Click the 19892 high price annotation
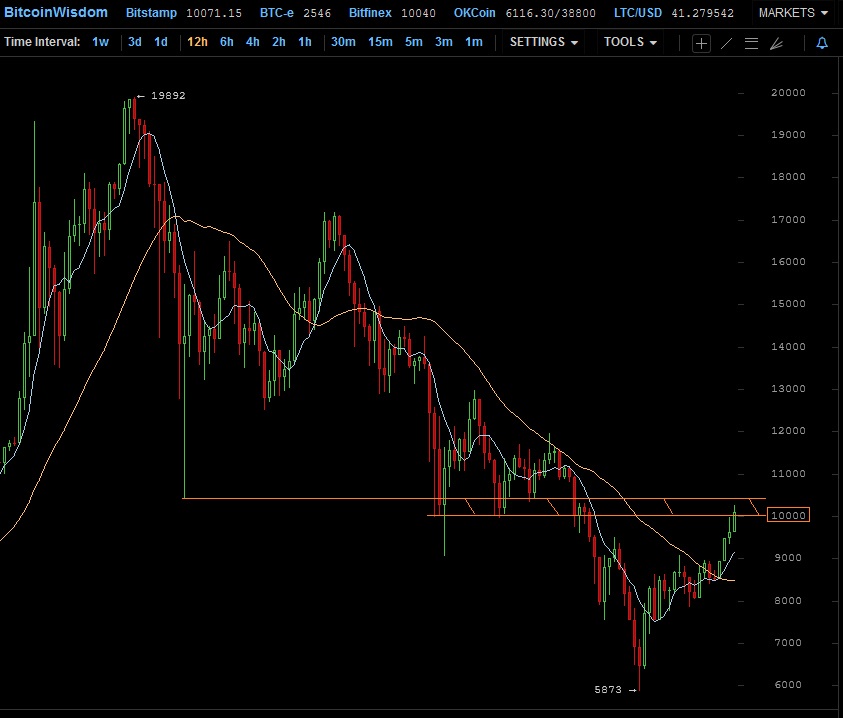Screen dimensions: 843x718 click(168, 96)
